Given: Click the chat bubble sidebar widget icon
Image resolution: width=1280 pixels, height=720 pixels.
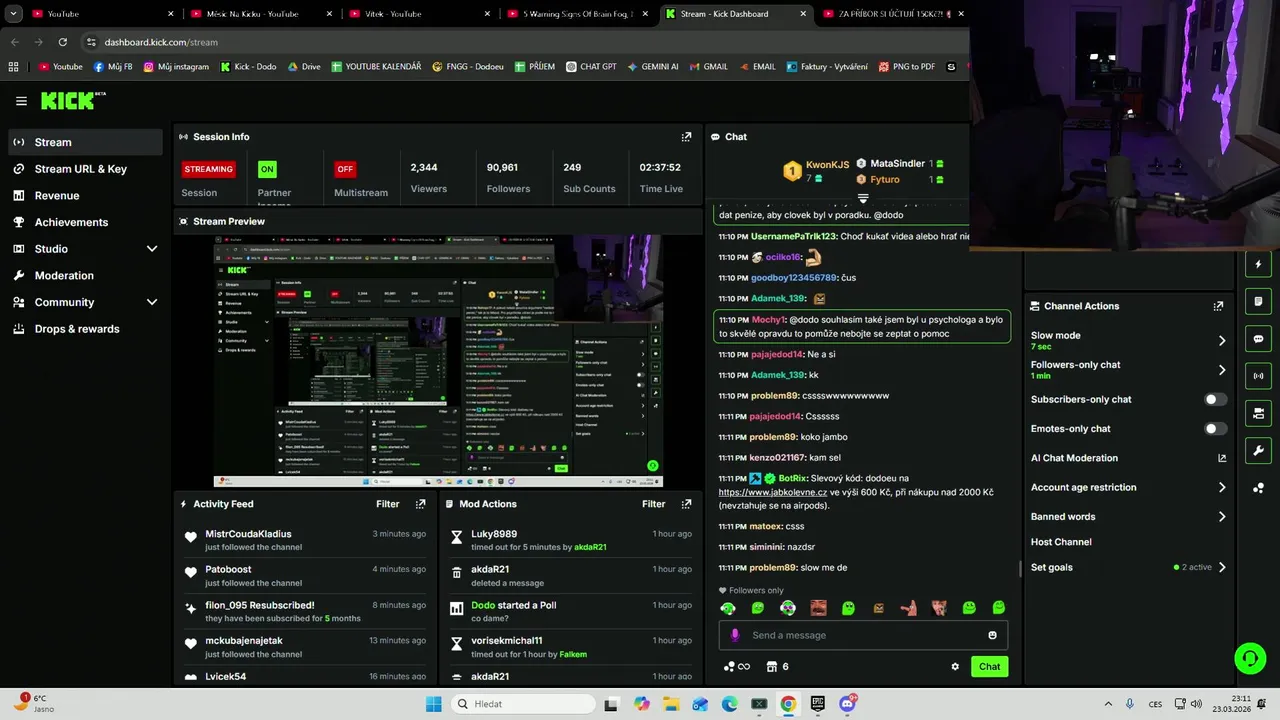Looking at the screenshot, I should tap(1258, 339).
